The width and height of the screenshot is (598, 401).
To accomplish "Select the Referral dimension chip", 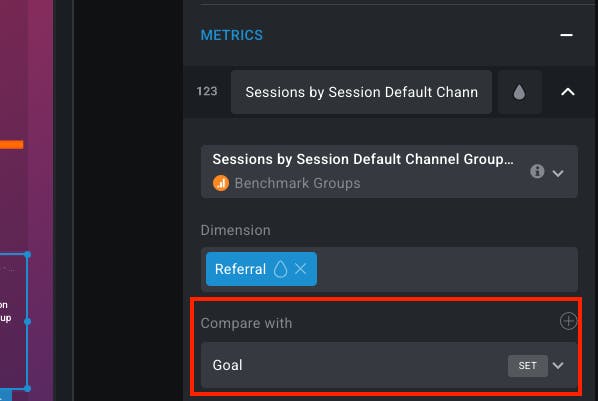I will [x=240, y=269].
